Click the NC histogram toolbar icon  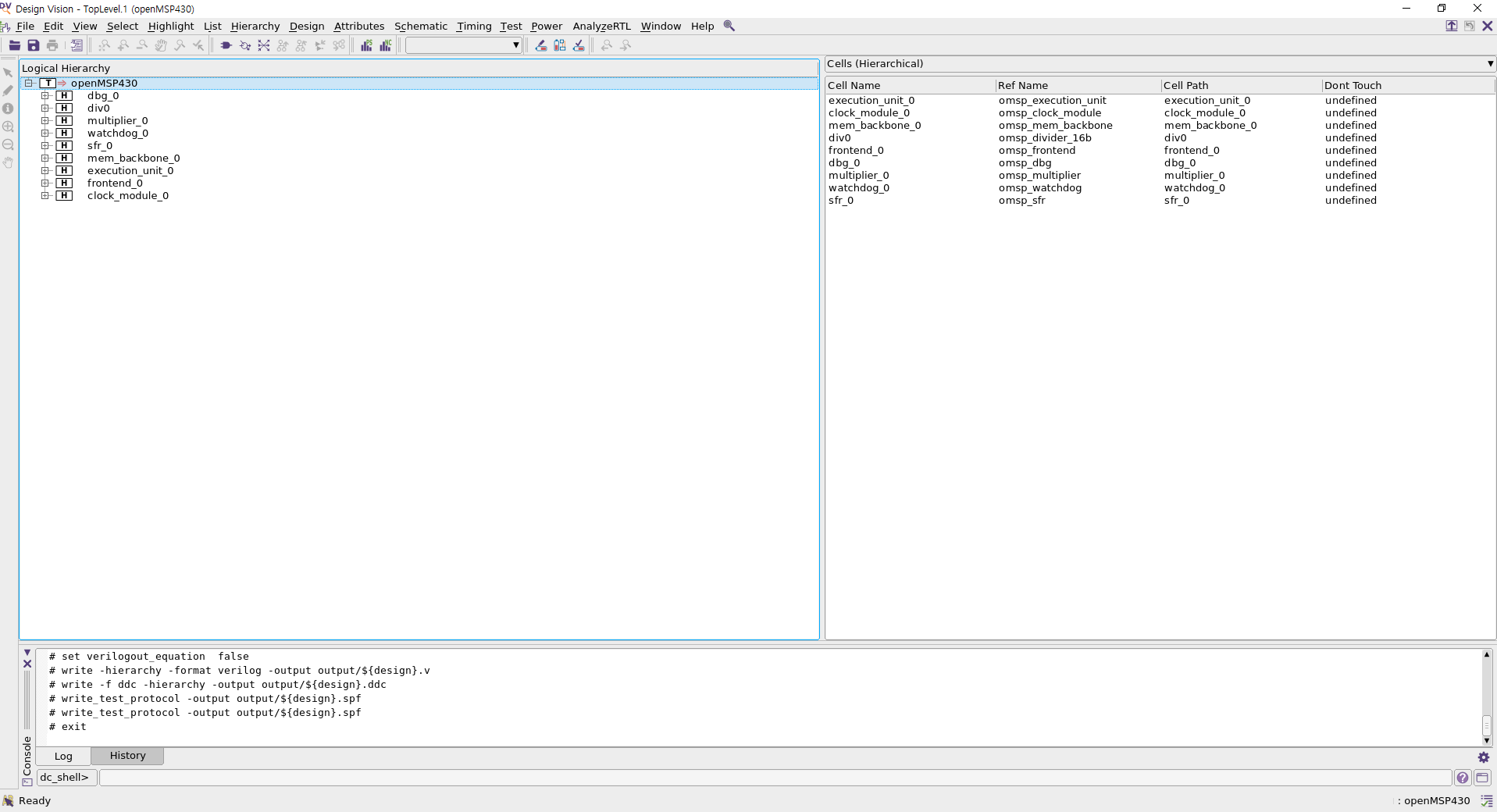point(385,45)
